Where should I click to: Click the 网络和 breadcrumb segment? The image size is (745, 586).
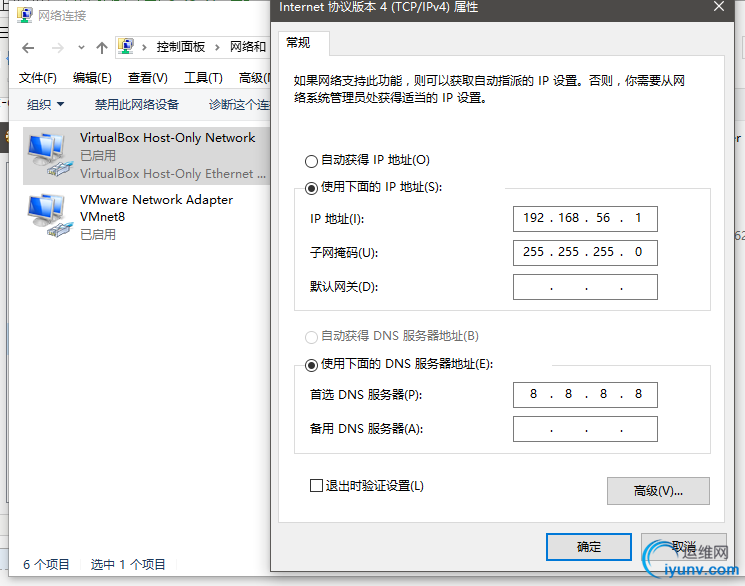248,47
